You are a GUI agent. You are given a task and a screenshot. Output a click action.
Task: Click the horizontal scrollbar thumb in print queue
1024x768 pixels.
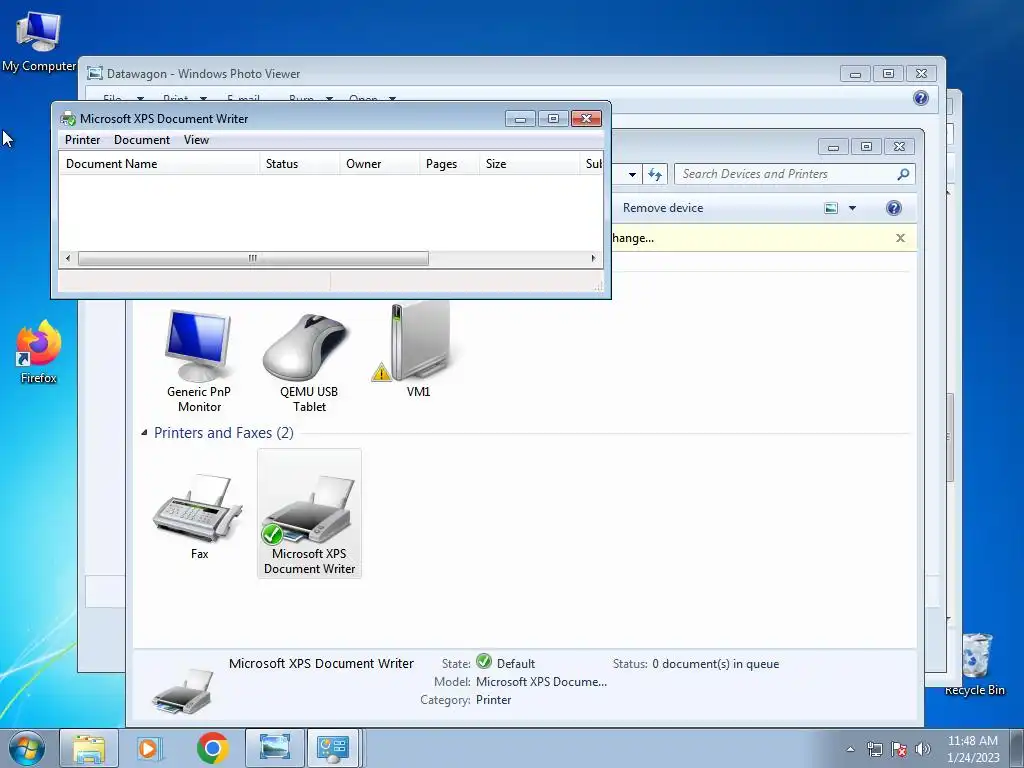click(253, 258)
